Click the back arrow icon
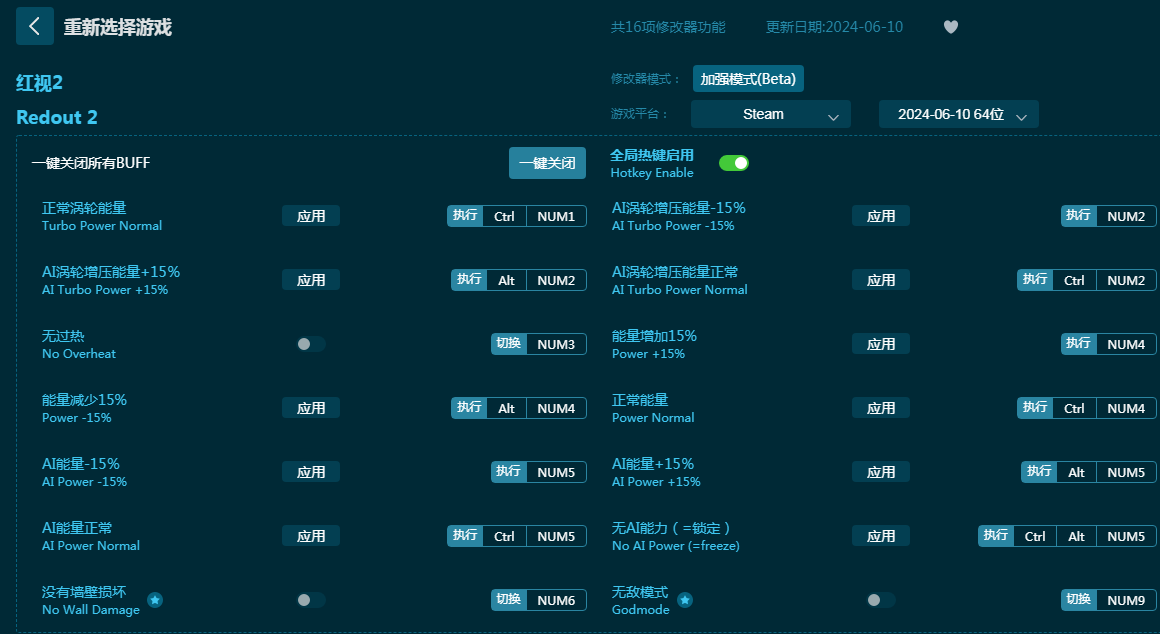 [34, 27]
